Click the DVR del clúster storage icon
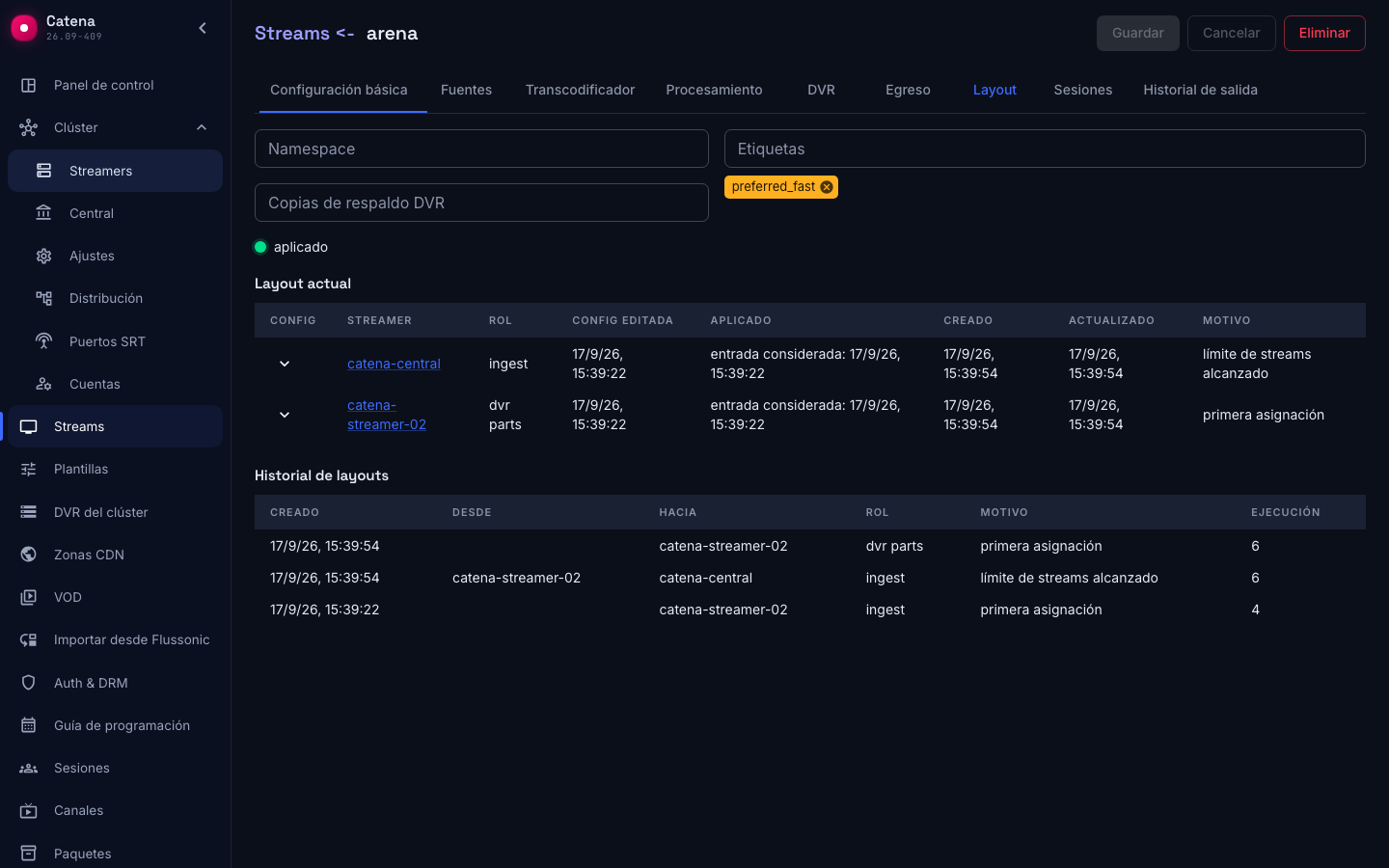 (x=29, y=512)
